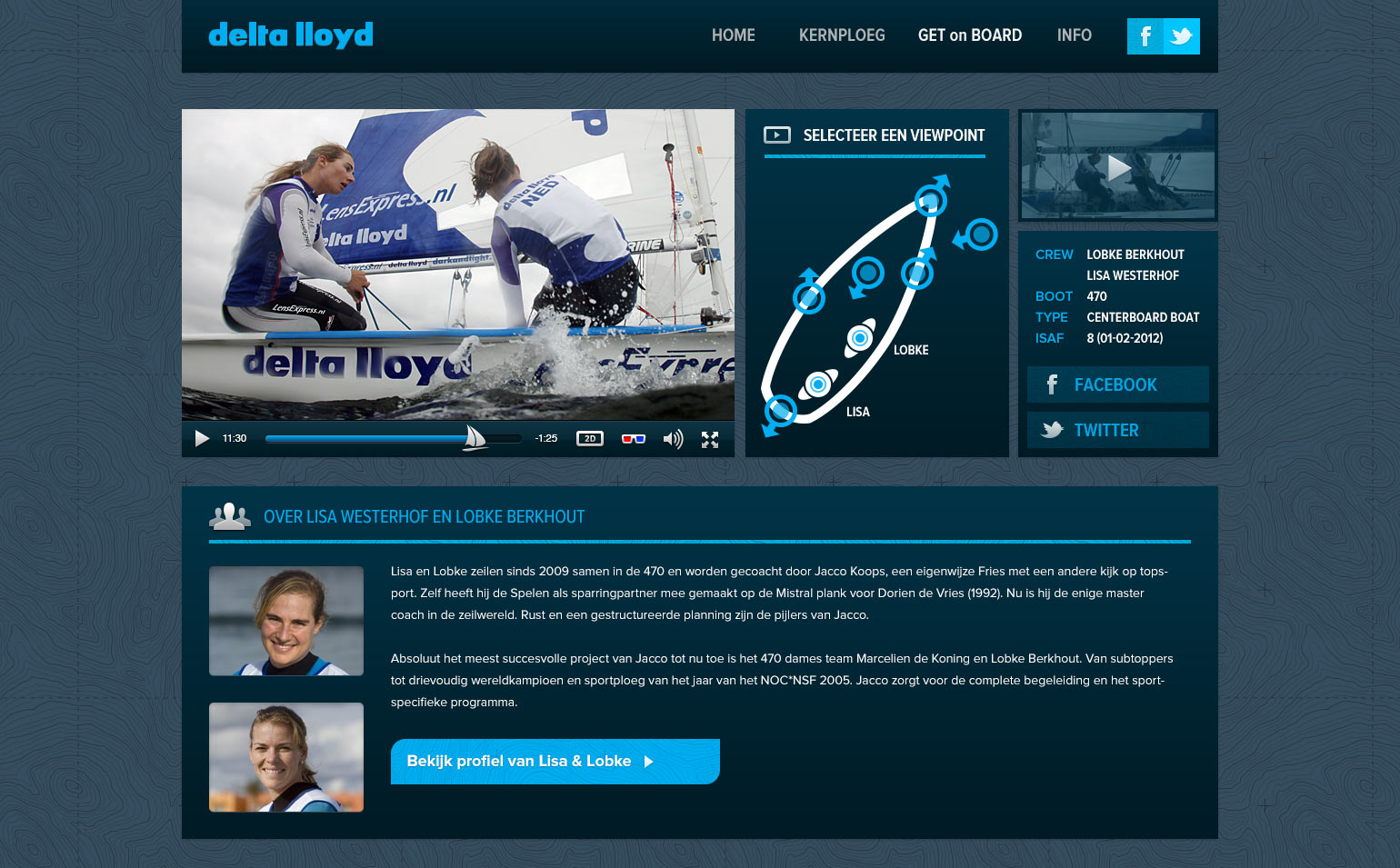The image size is (1400, 868).
Task: Click the FACEBOOK share button
Action: pos(1118,384)
